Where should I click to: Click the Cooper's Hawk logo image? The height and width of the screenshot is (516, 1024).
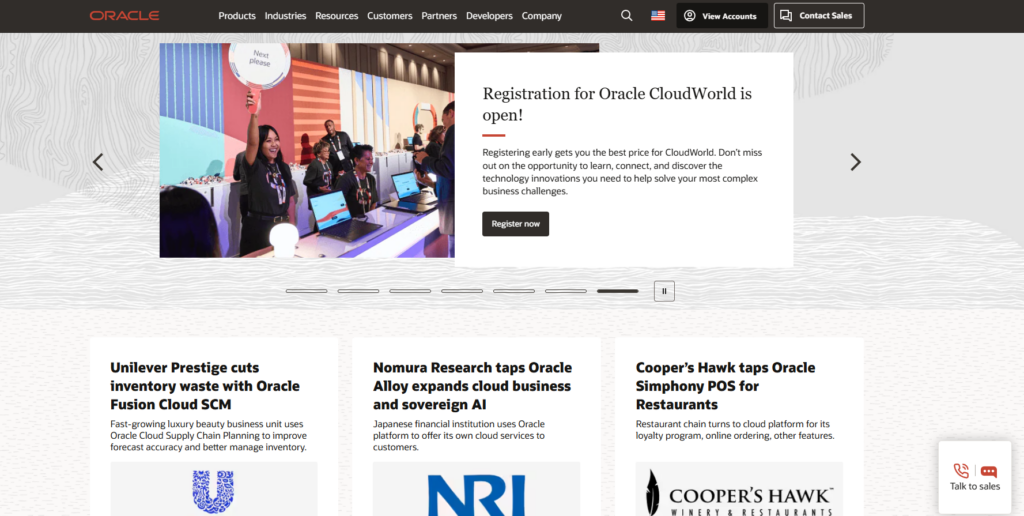[x=738, y=491]
